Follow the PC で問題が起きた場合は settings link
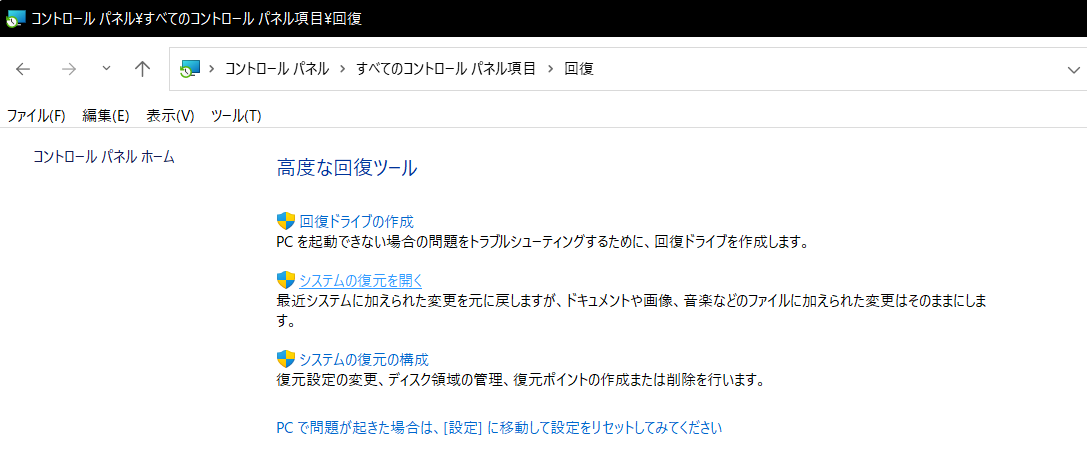 [499, 428]
